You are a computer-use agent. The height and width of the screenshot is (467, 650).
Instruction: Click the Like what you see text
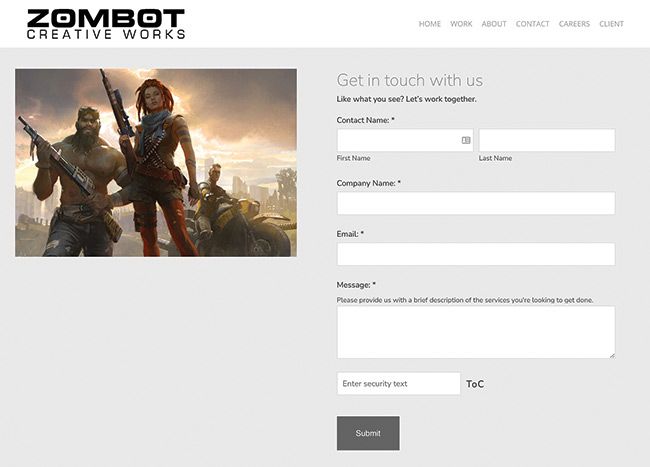[x=406, y=99]
